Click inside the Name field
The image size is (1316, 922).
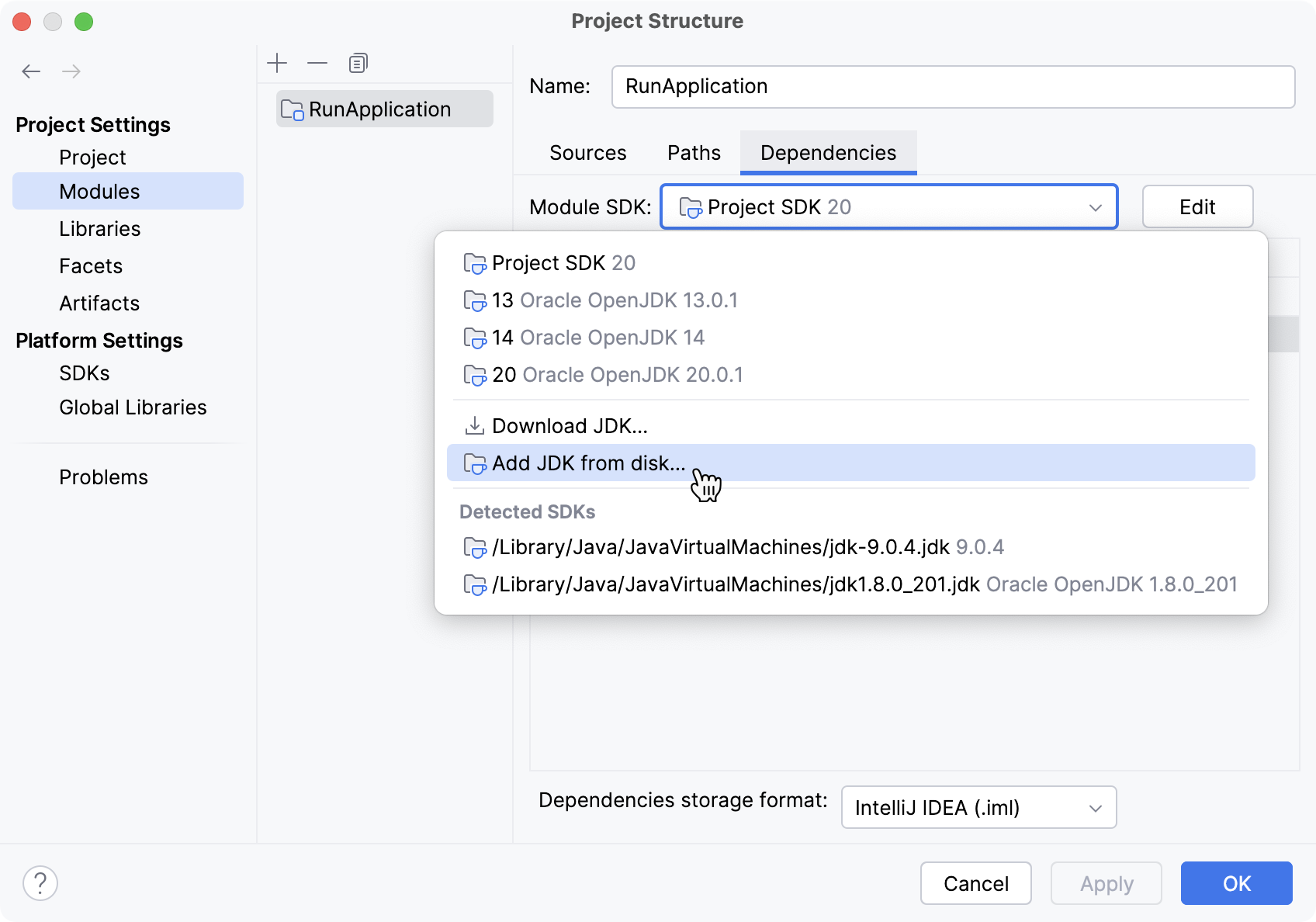[854, 86]
